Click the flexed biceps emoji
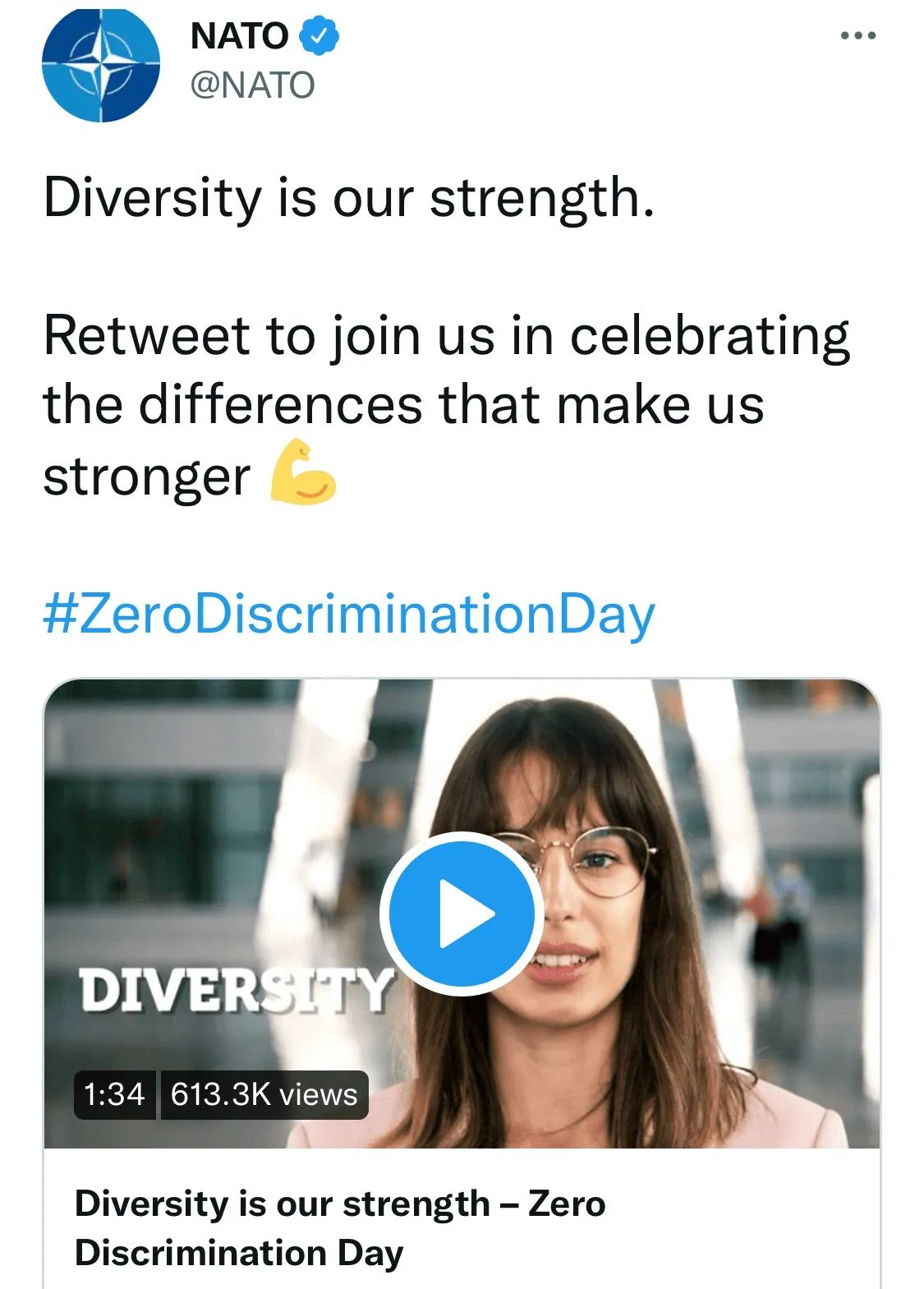 (302, 472)
